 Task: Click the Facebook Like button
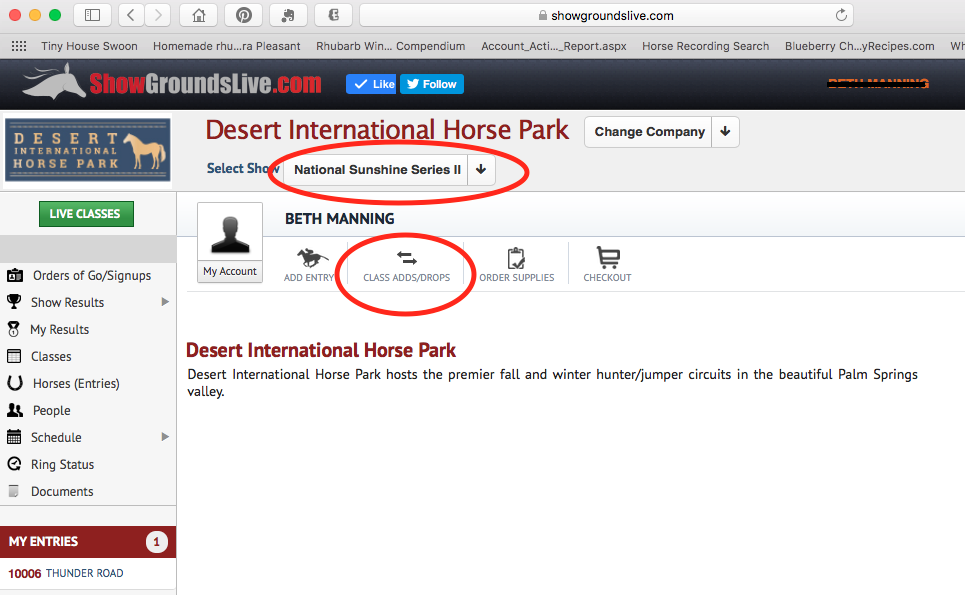[x=371, y=84]
